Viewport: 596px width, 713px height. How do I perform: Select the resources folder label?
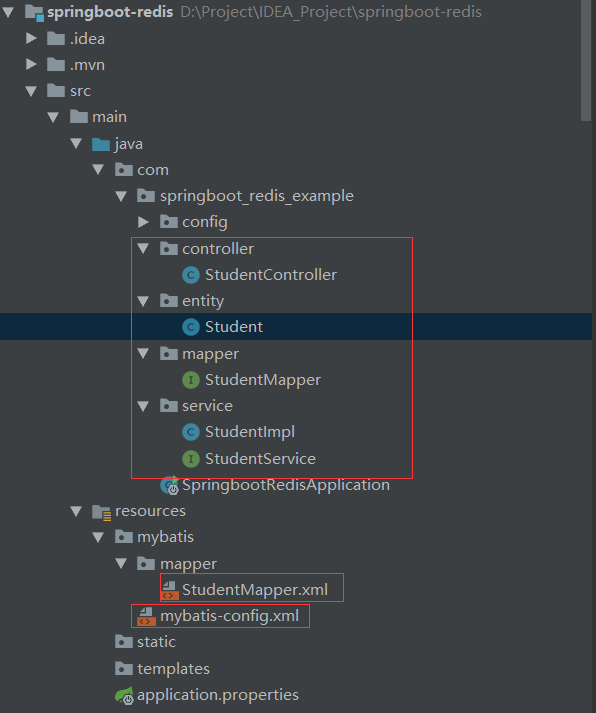click(150, 511)
